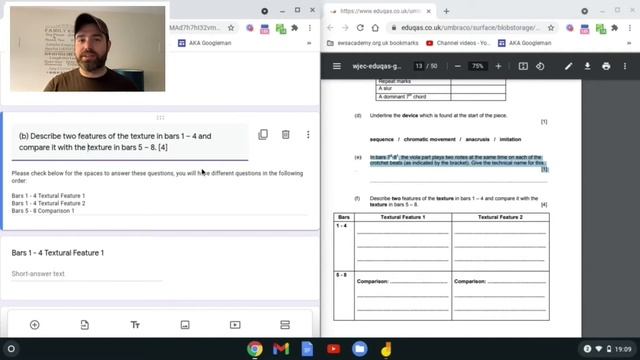
Task: Open Gmail from the shelf
Action: 281,349
